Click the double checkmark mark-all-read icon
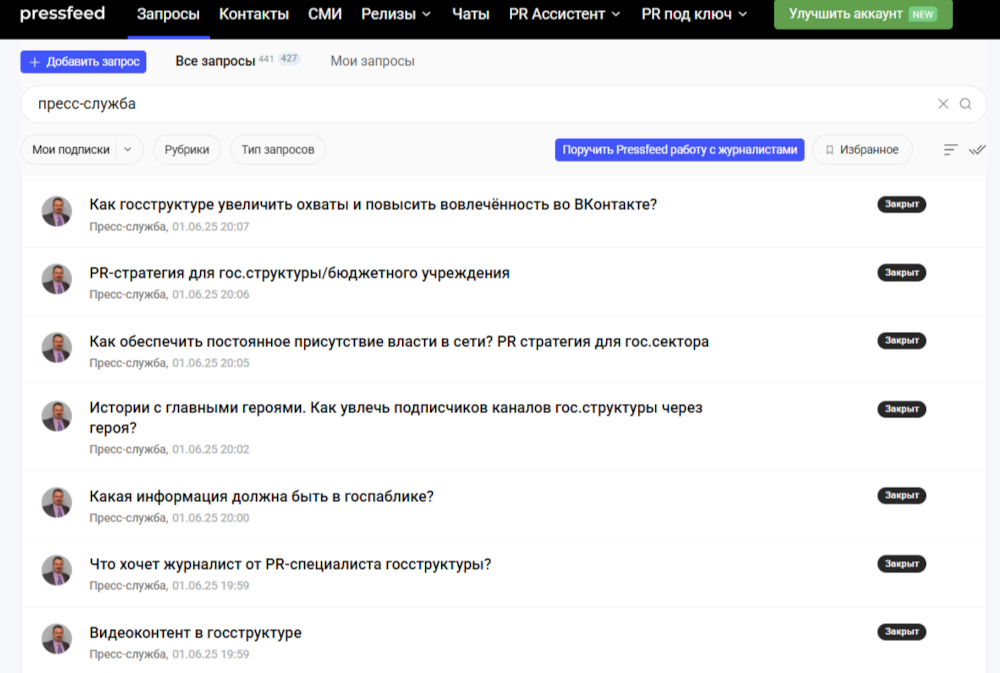The height and width of the screenshot is (673, 1000). pos(977,150)
